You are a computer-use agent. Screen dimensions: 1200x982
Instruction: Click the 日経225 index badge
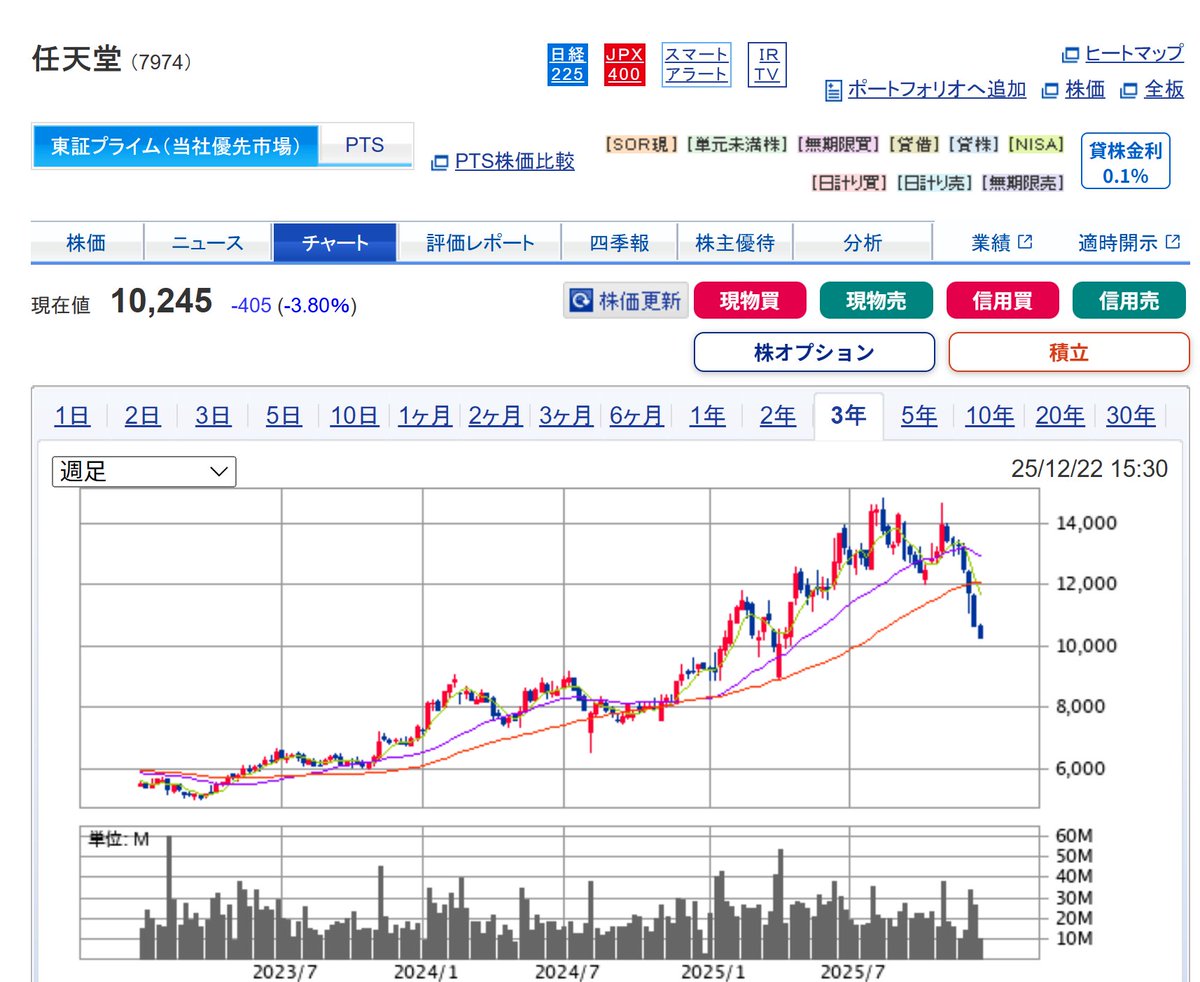click(567, 64)
